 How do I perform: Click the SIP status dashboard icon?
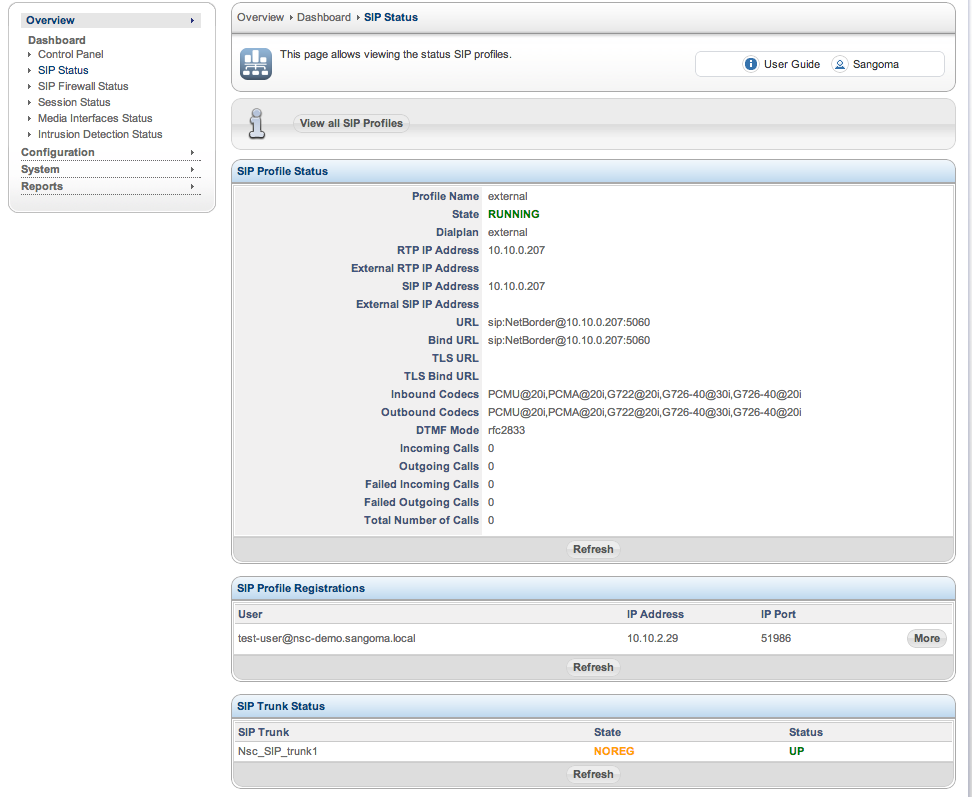[255, 64]
